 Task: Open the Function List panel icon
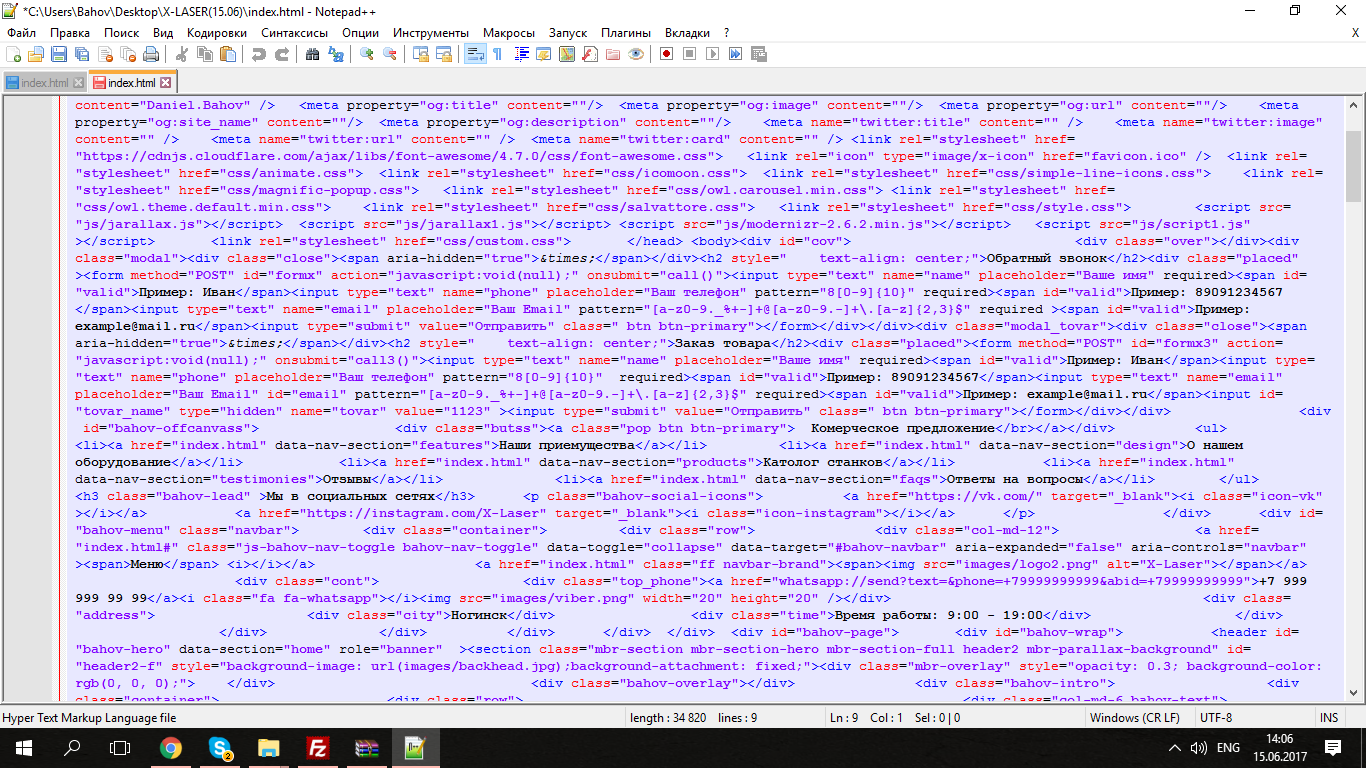590,54
